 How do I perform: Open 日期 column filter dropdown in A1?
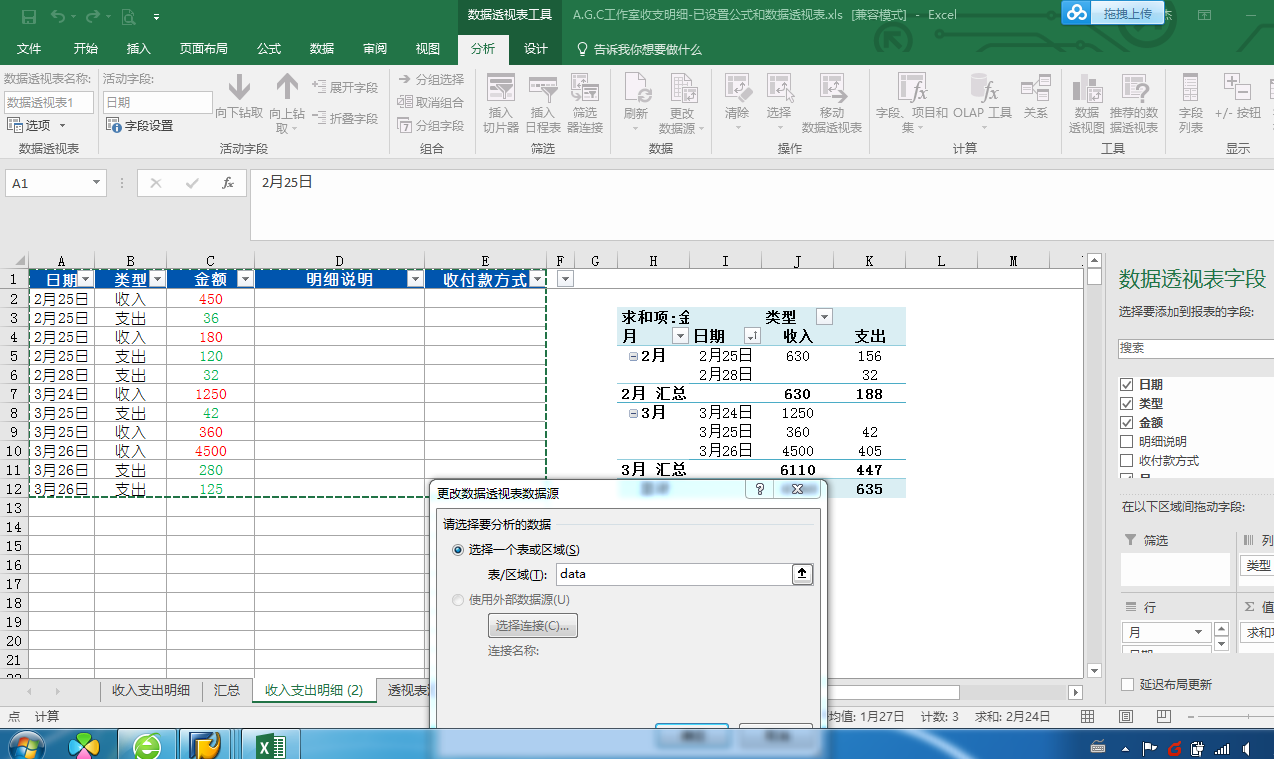[86, 280]
